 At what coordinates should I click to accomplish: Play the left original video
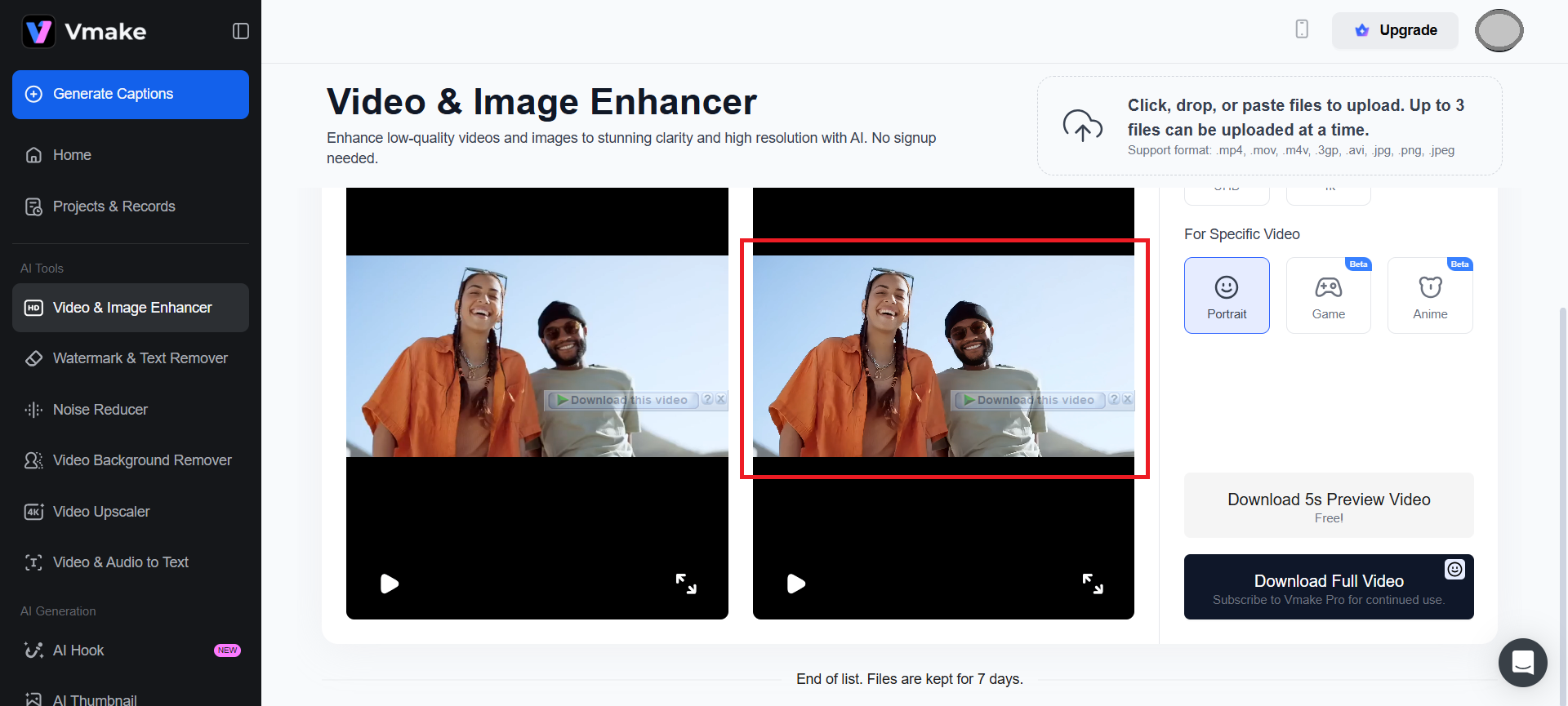point(390,584)
